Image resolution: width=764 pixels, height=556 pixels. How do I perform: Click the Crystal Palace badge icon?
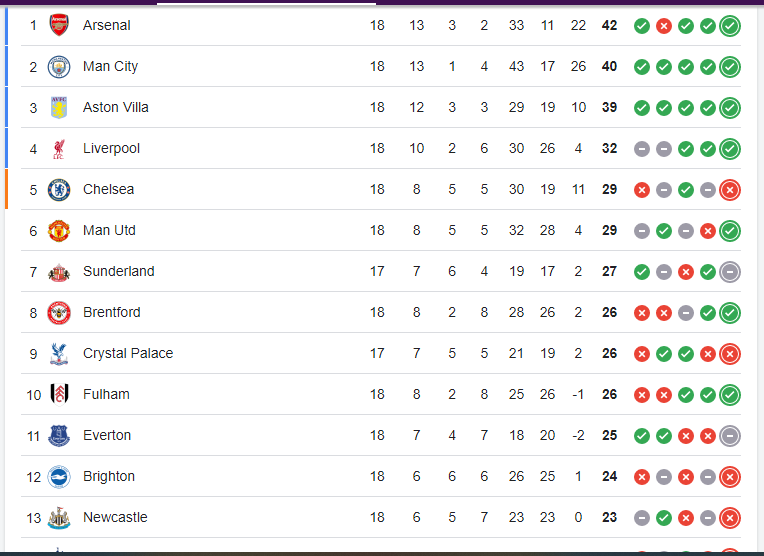(60, 353)
